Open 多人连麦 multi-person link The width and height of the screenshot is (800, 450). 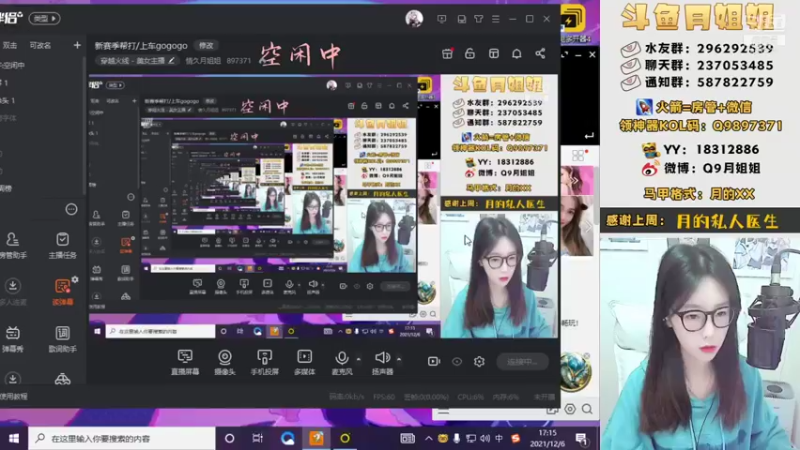pos(13,292)
